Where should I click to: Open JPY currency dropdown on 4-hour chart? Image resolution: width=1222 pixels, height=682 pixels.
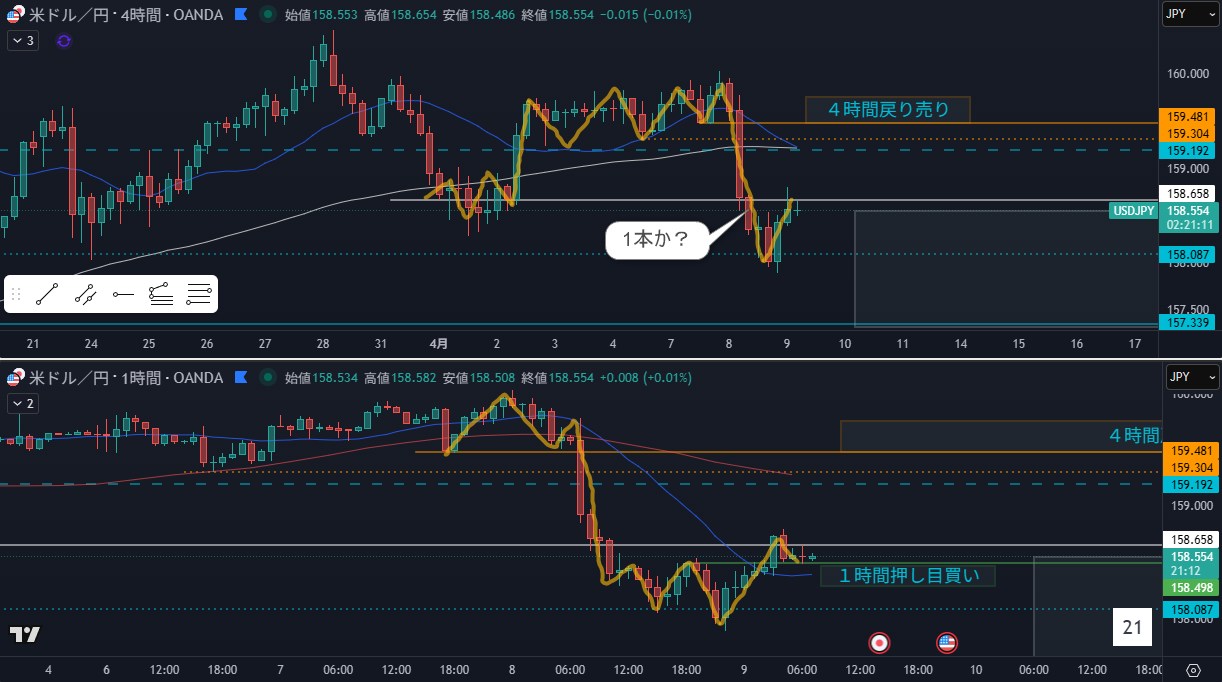(x=1190, y=14)
